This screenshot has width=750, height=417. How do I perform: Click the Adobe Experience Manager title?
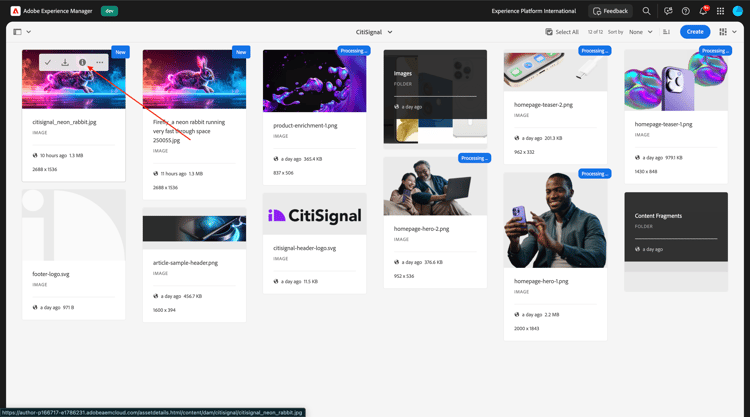(58, 11)
